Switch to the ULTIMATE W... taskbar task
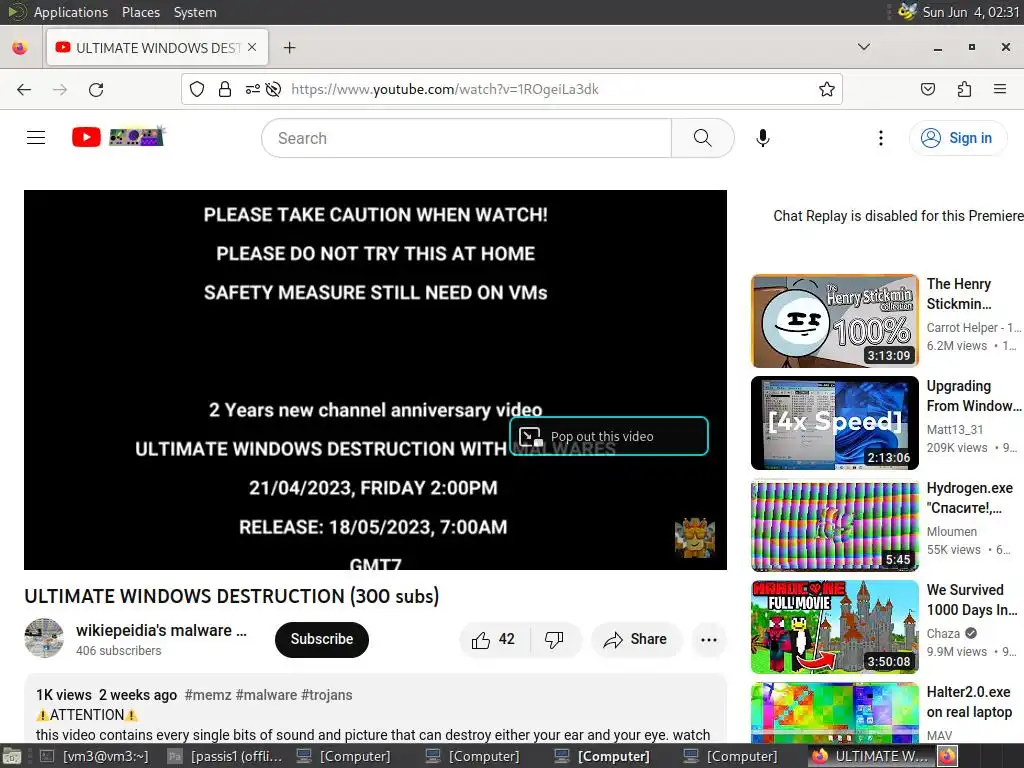The width and height of the screenshot is (1024, 768). pos(871,756)
